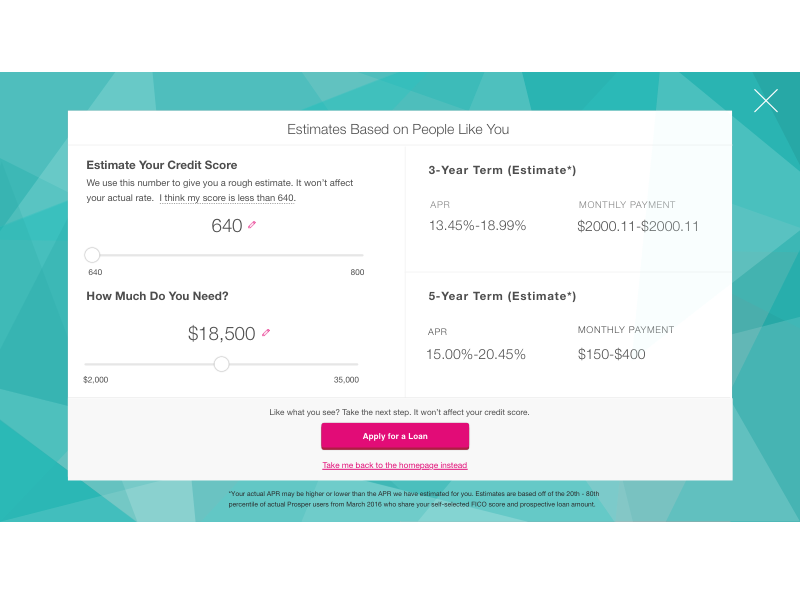The height and width of the screenshot is (600, 800).
Task: Click the pencil icon beside $18,500
Action: [266, 333]
